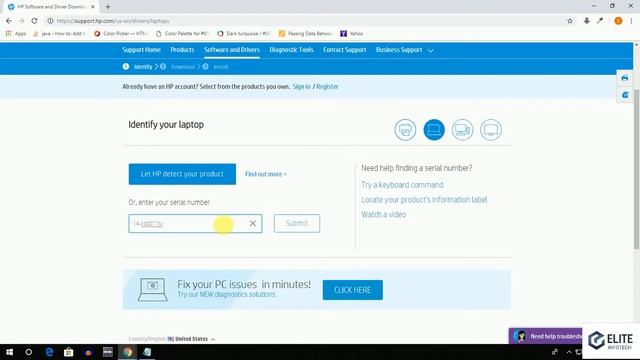Expand the Business Support dropdown chevron
The height and width of the screenshot is (360, 640).
431,51
